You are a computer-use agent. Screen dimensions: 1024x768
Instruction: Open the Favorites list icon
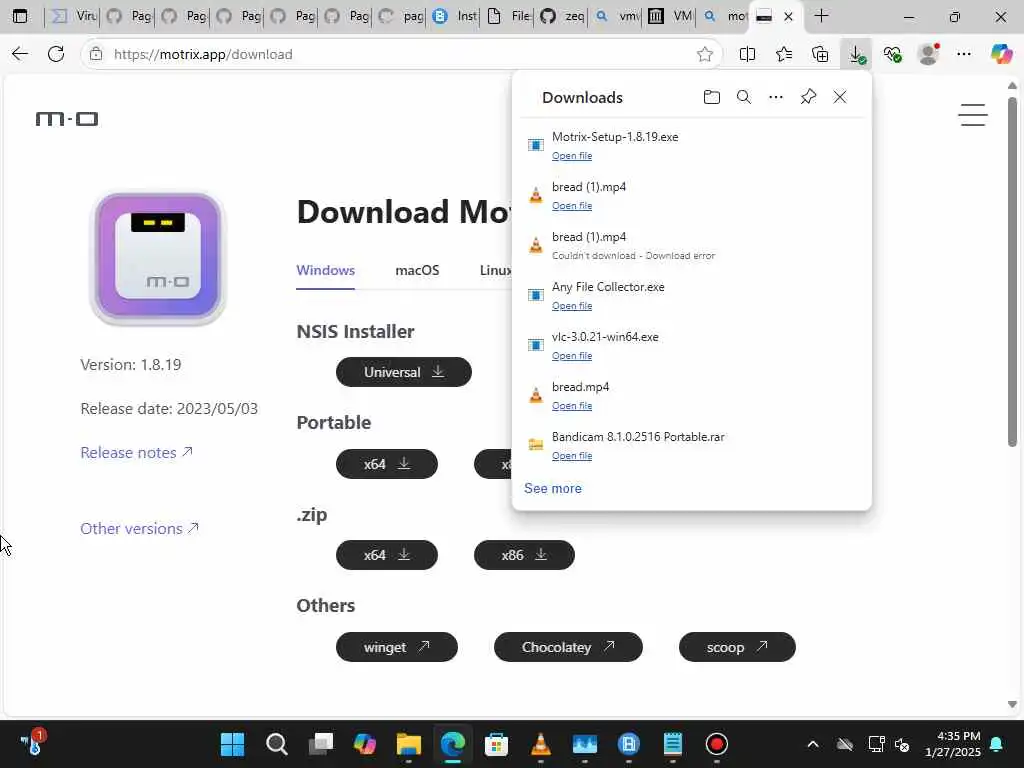(784, 54)
